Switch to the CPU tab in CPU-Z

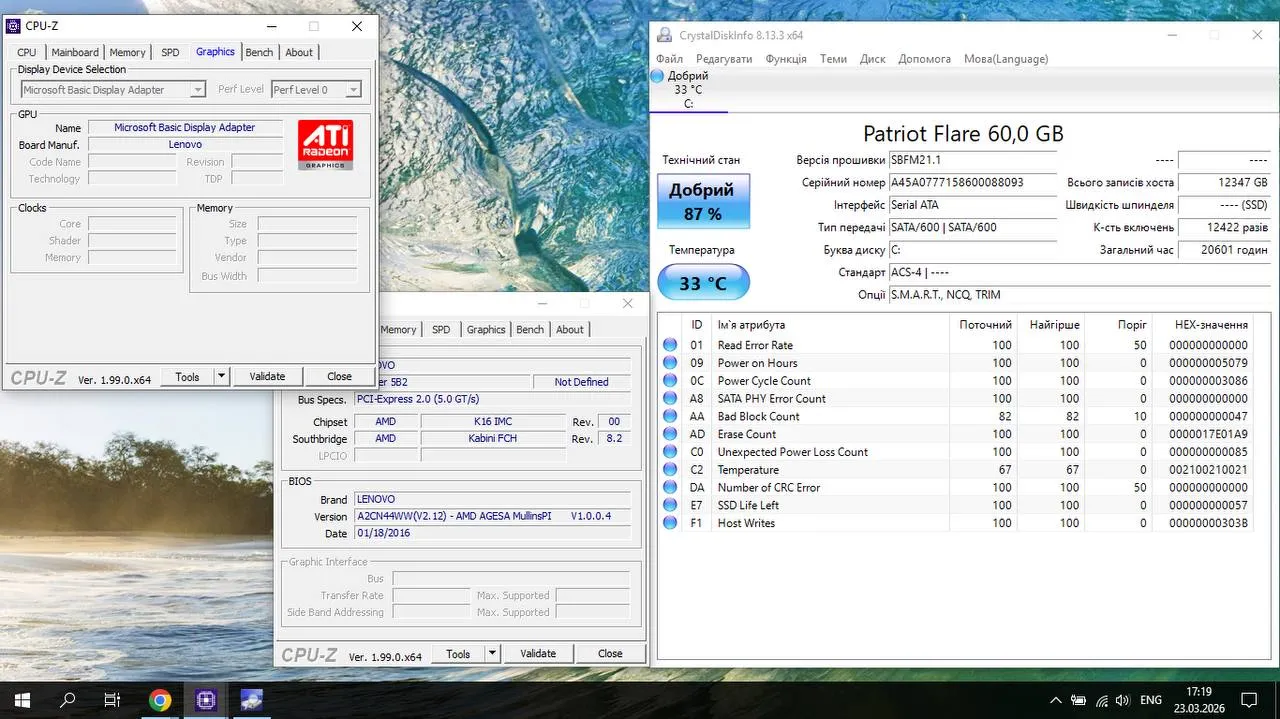[27, 52]
